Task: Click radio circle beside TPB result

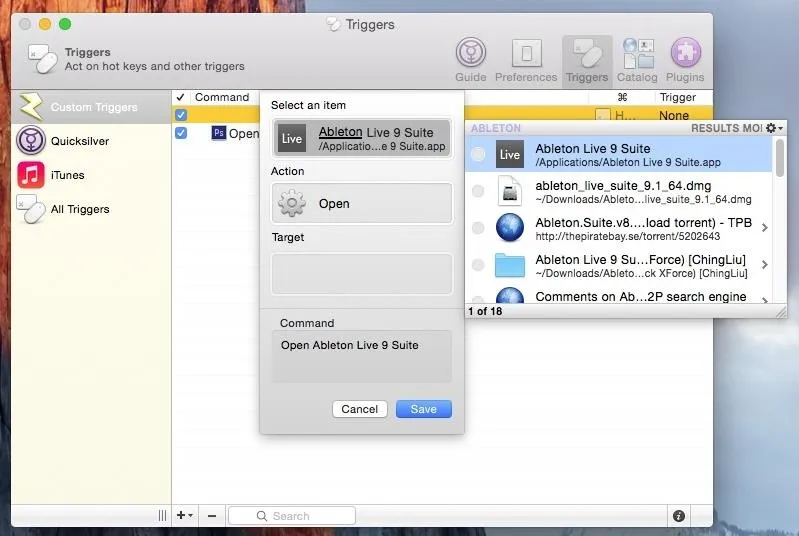Action: click(478, 228)
